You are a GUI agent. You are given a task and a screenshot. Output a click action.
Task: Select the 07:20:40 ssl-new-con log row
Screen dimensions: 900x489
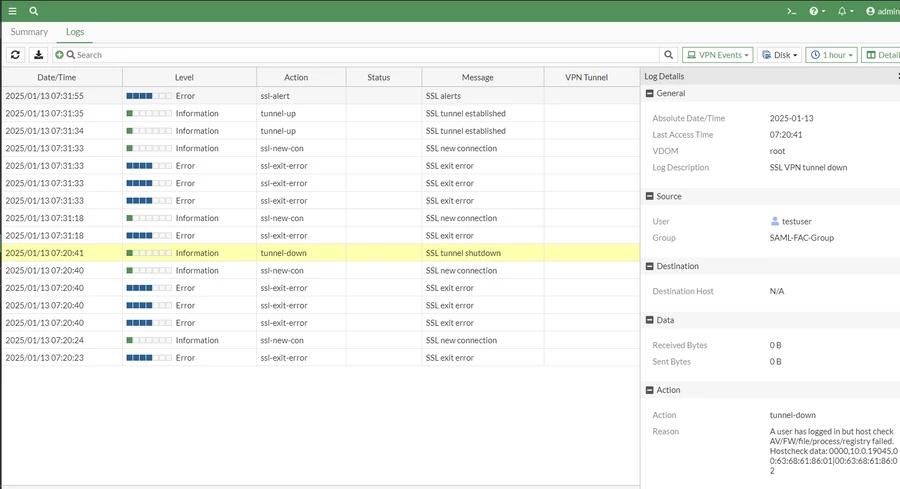(321, 270)
